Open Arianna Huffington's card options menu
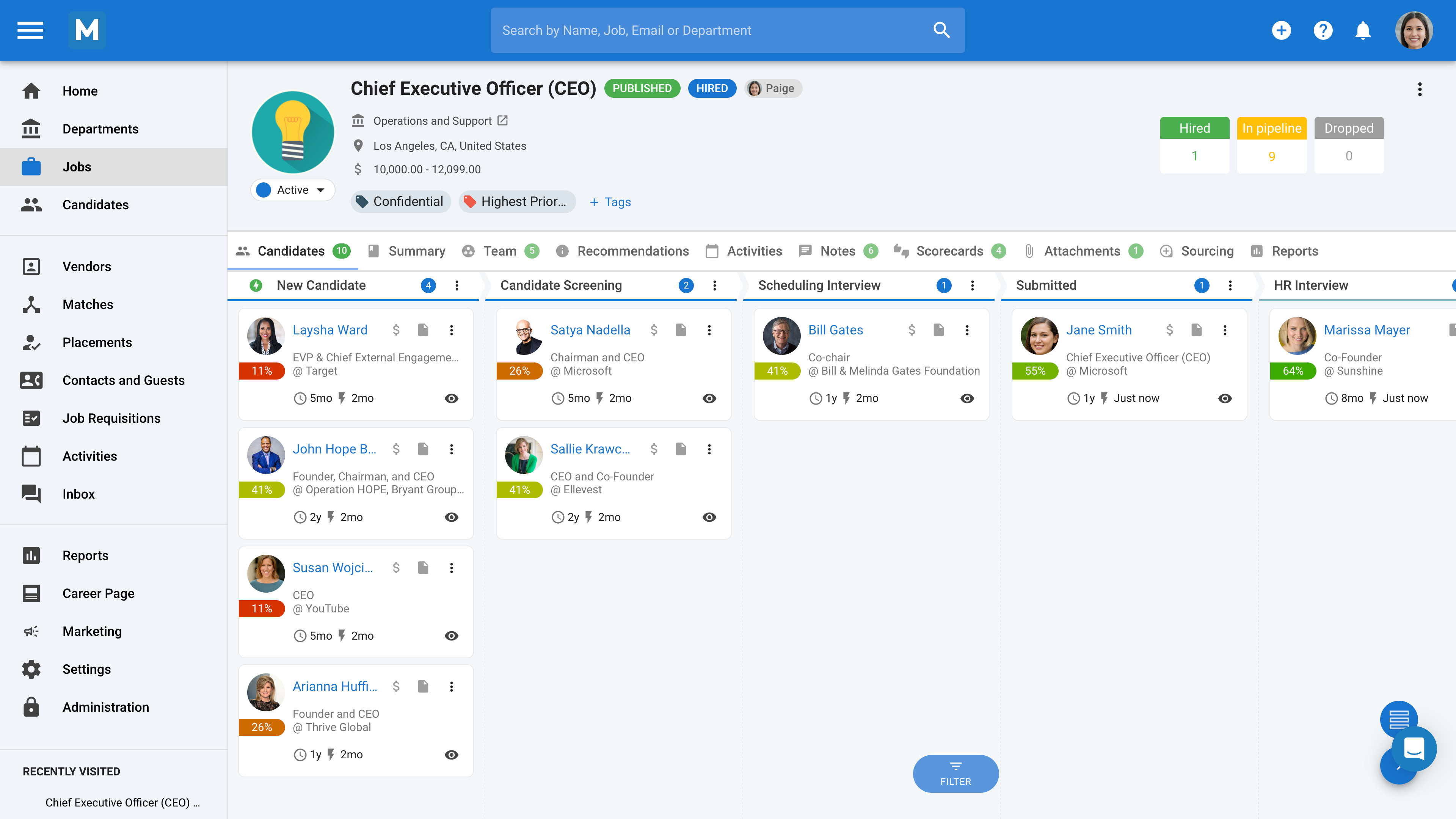This screenshot has height=819, width=1456. click(x=452, y=686)
